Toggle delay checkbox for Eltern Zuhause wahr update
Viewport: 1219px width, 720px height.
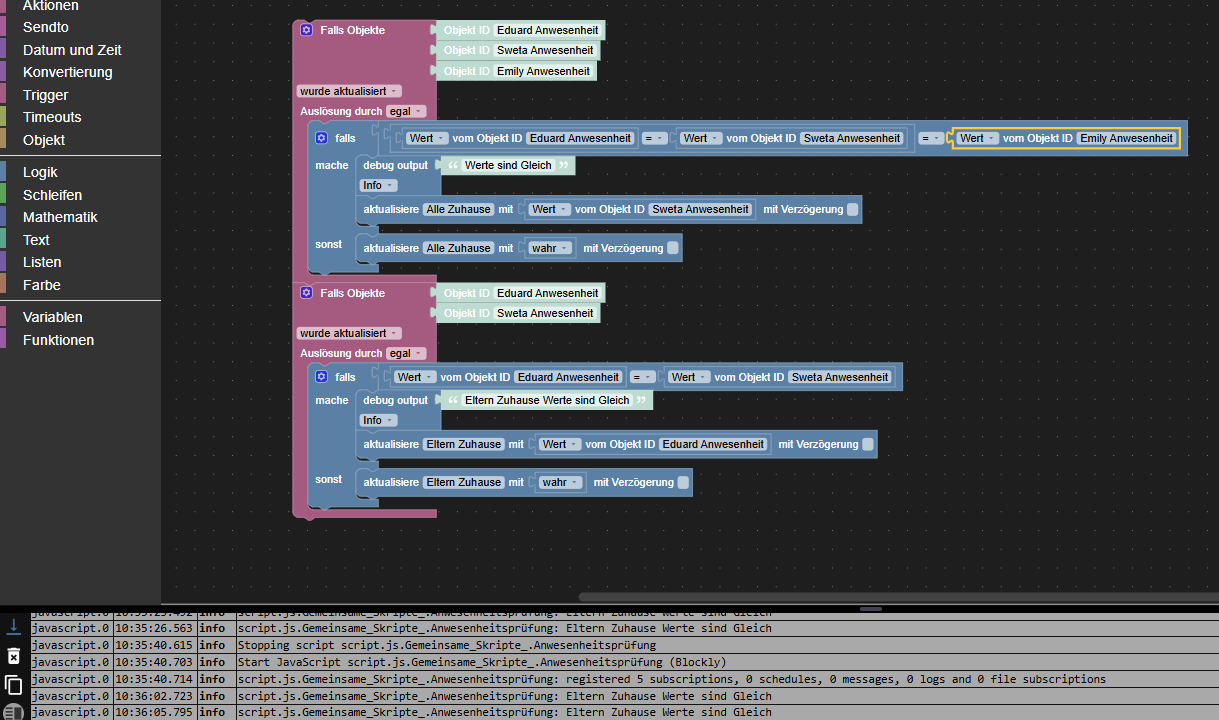click(x=683, y=482)
